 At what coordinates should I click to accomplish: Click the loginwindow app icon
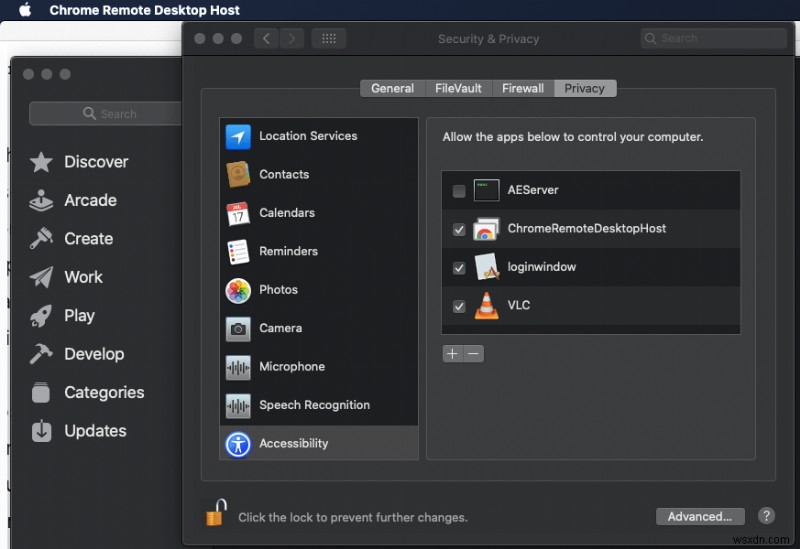[486, 267]
